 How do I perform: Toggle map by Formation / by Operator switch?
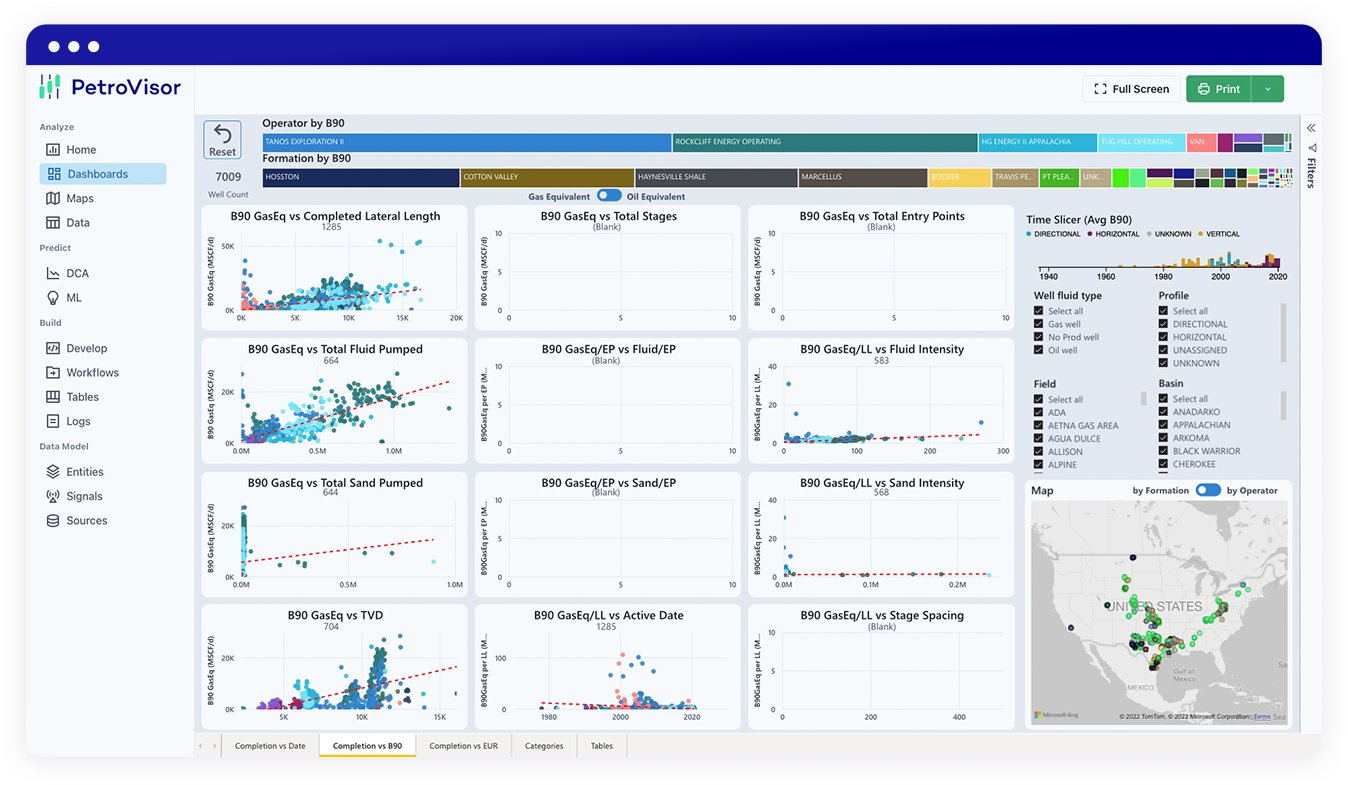click(1208, 490)
